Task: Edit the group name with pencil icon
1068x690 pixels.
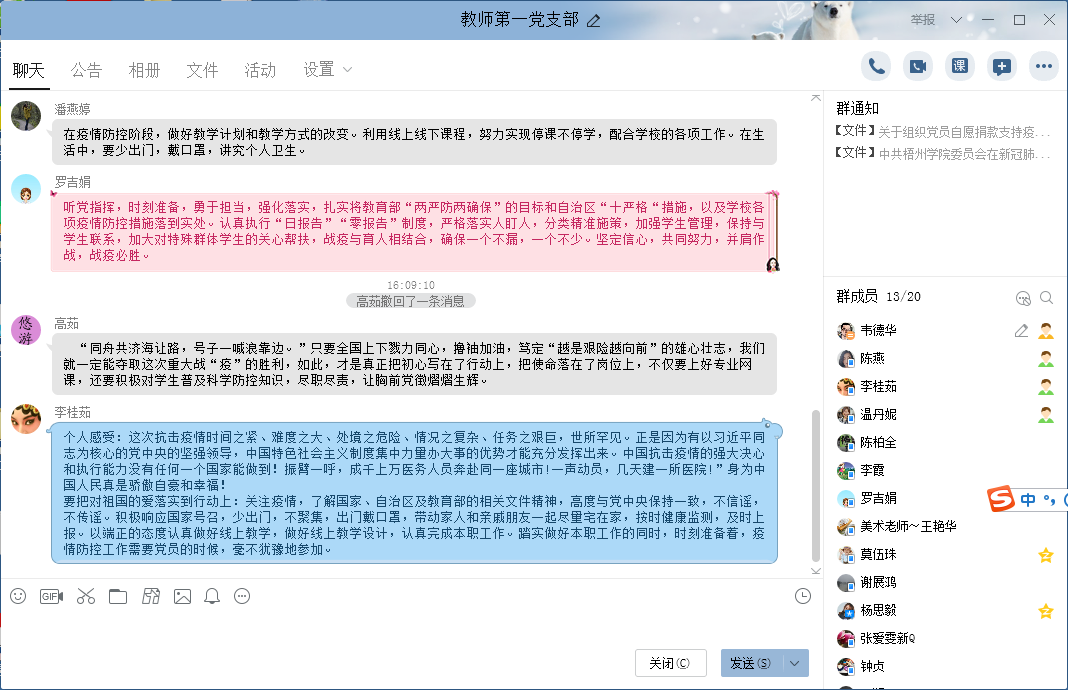Action: coord(594,20)
